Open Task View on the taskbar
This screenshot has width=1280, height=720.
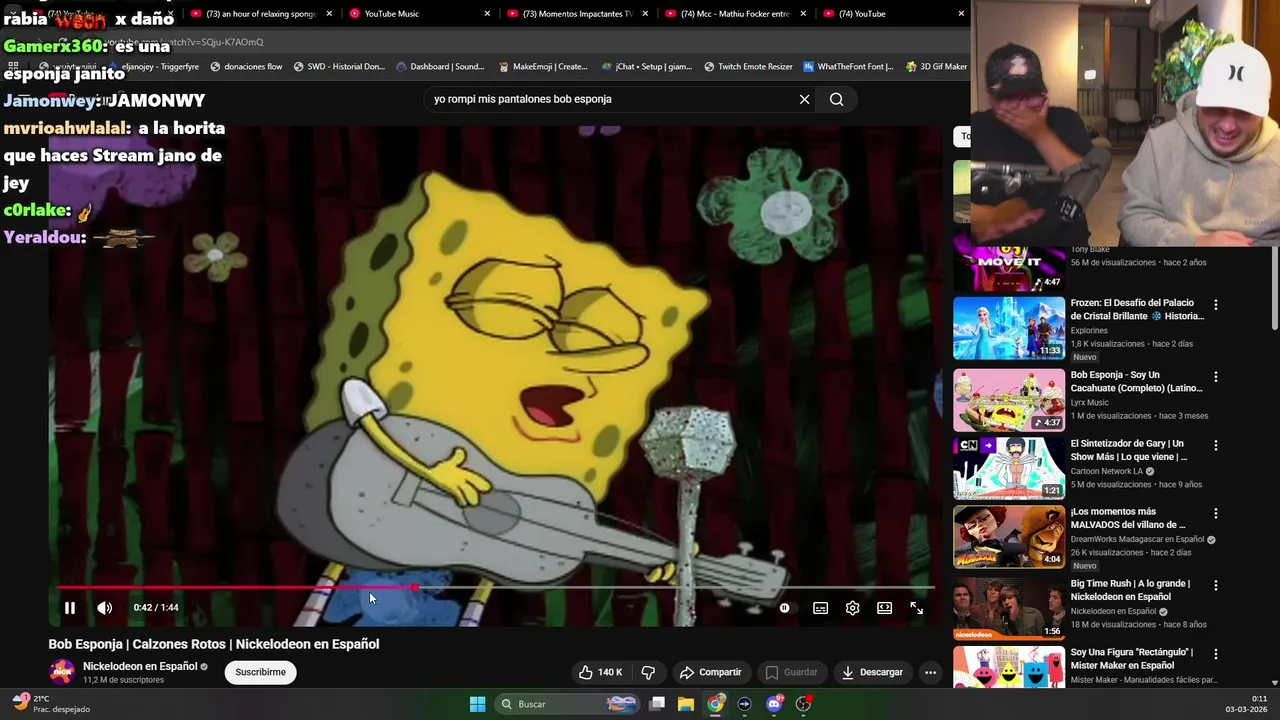(x=657, y=704)
